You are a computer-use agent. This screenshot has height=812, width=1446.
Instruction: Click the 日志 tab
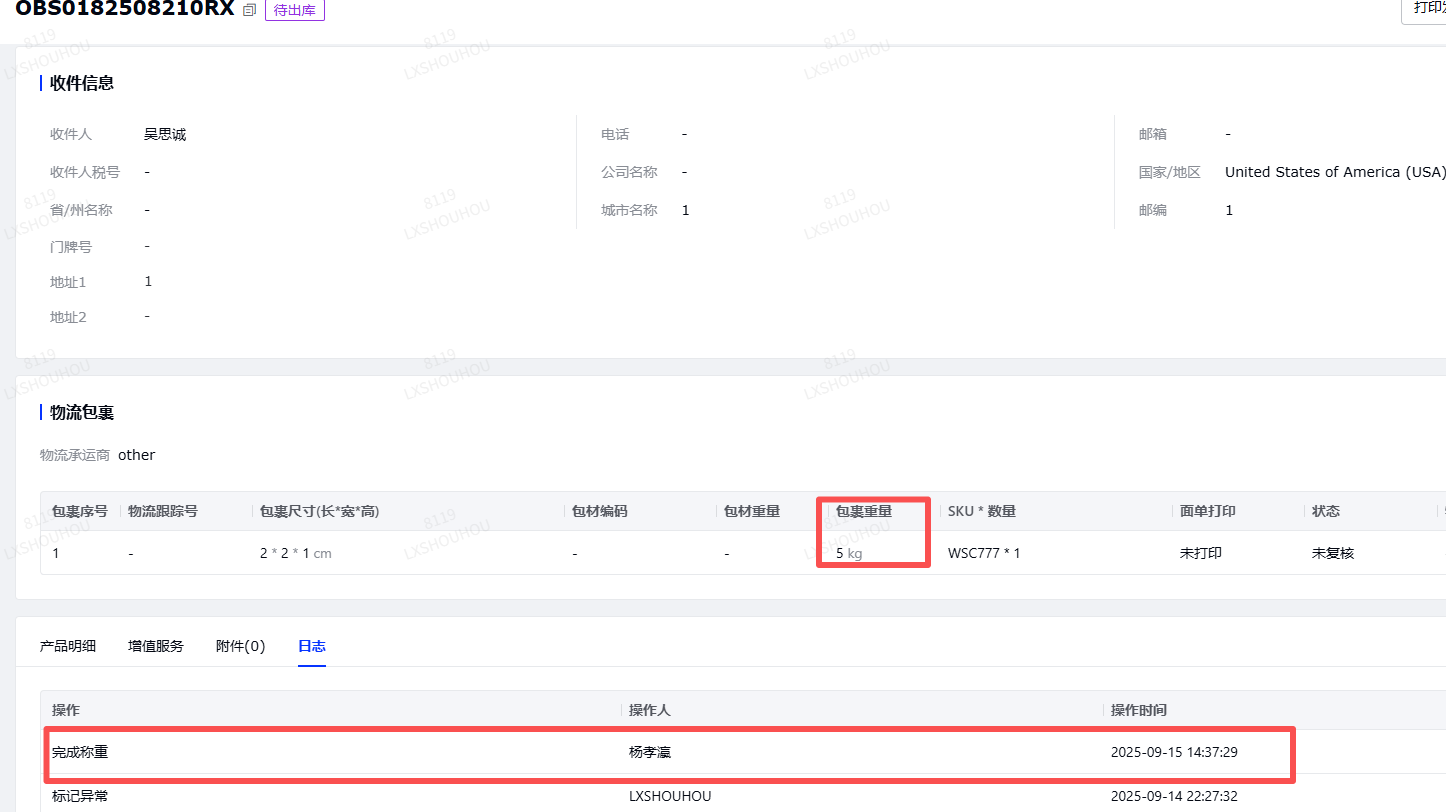tap(312, 646)
